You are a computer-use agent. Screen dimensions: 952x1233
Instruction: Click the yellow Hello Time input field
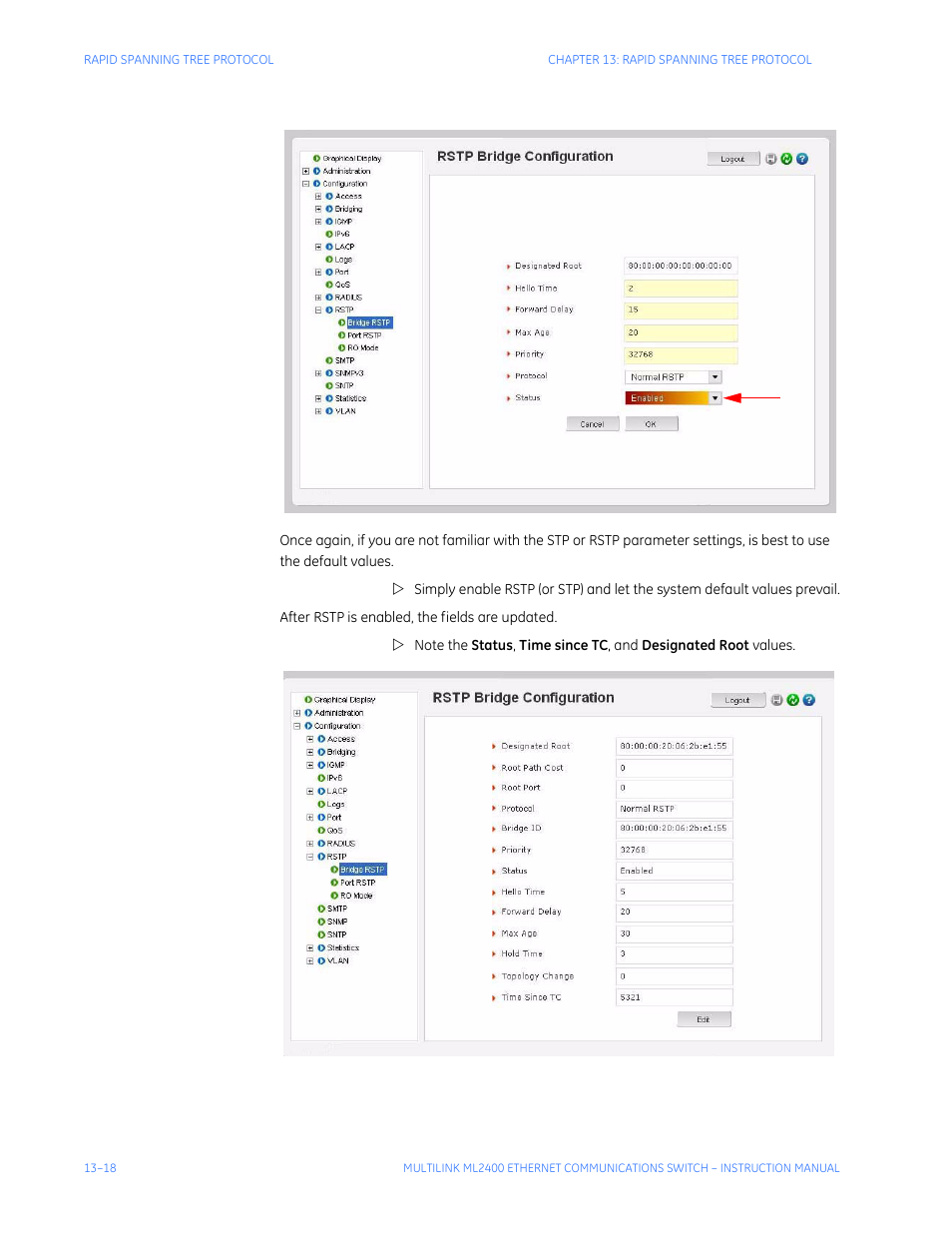[x=681, y=289]
